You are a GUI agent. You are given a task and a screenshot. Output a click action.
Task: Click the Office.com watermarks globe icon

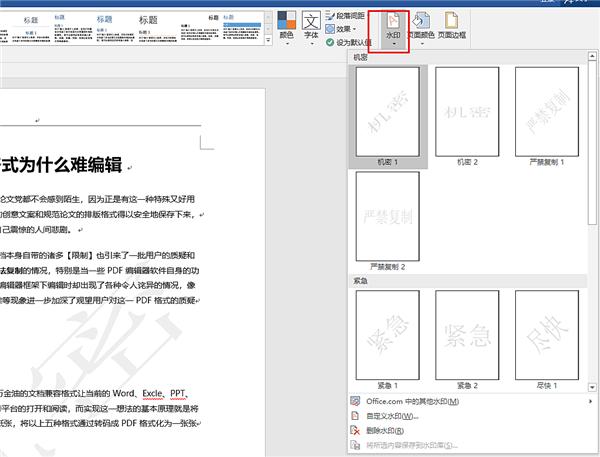(x=356, y=401)
